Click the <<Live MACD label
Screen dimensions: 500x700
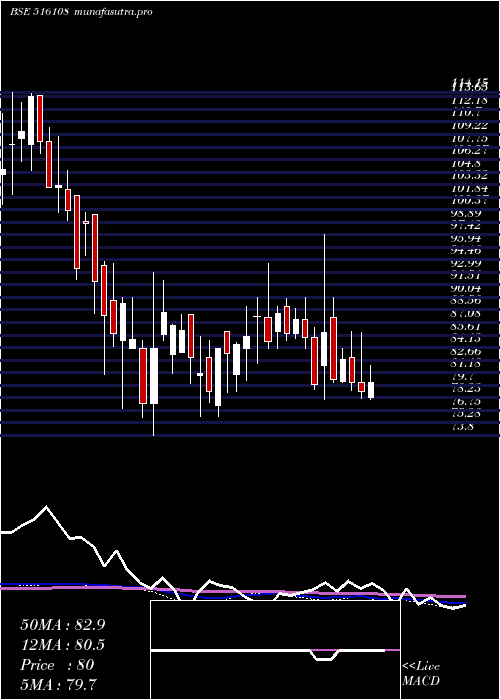(x=421, y=674)
